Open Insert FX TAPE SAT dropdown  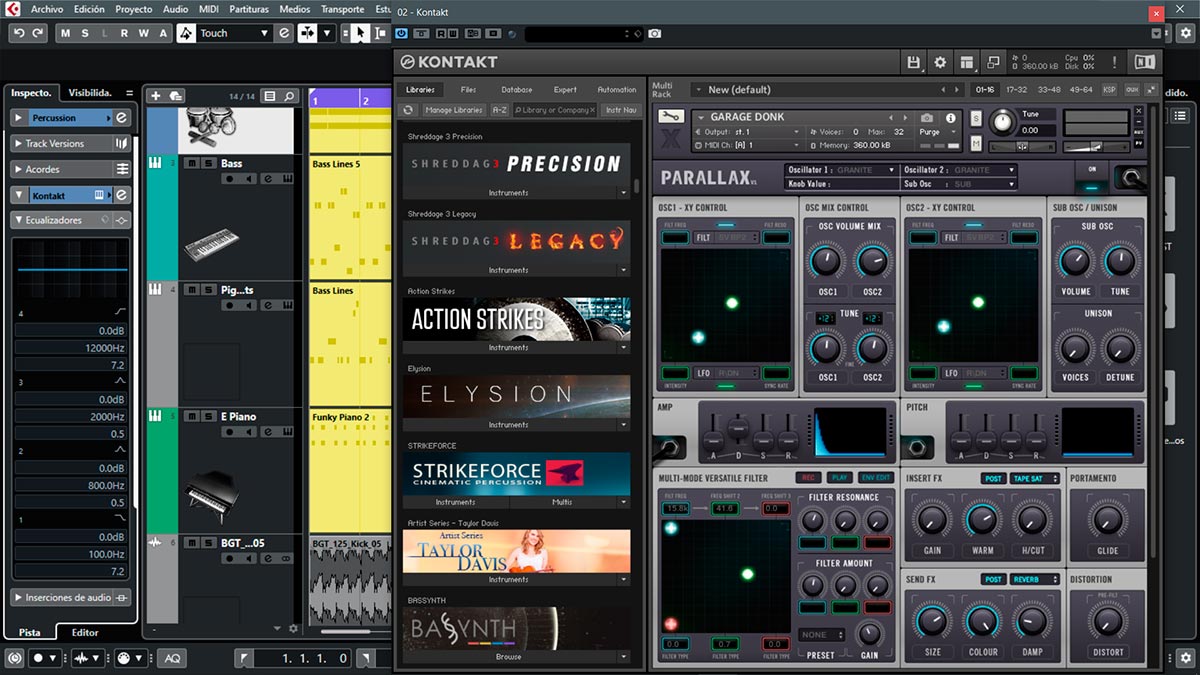pos(1034,479)
